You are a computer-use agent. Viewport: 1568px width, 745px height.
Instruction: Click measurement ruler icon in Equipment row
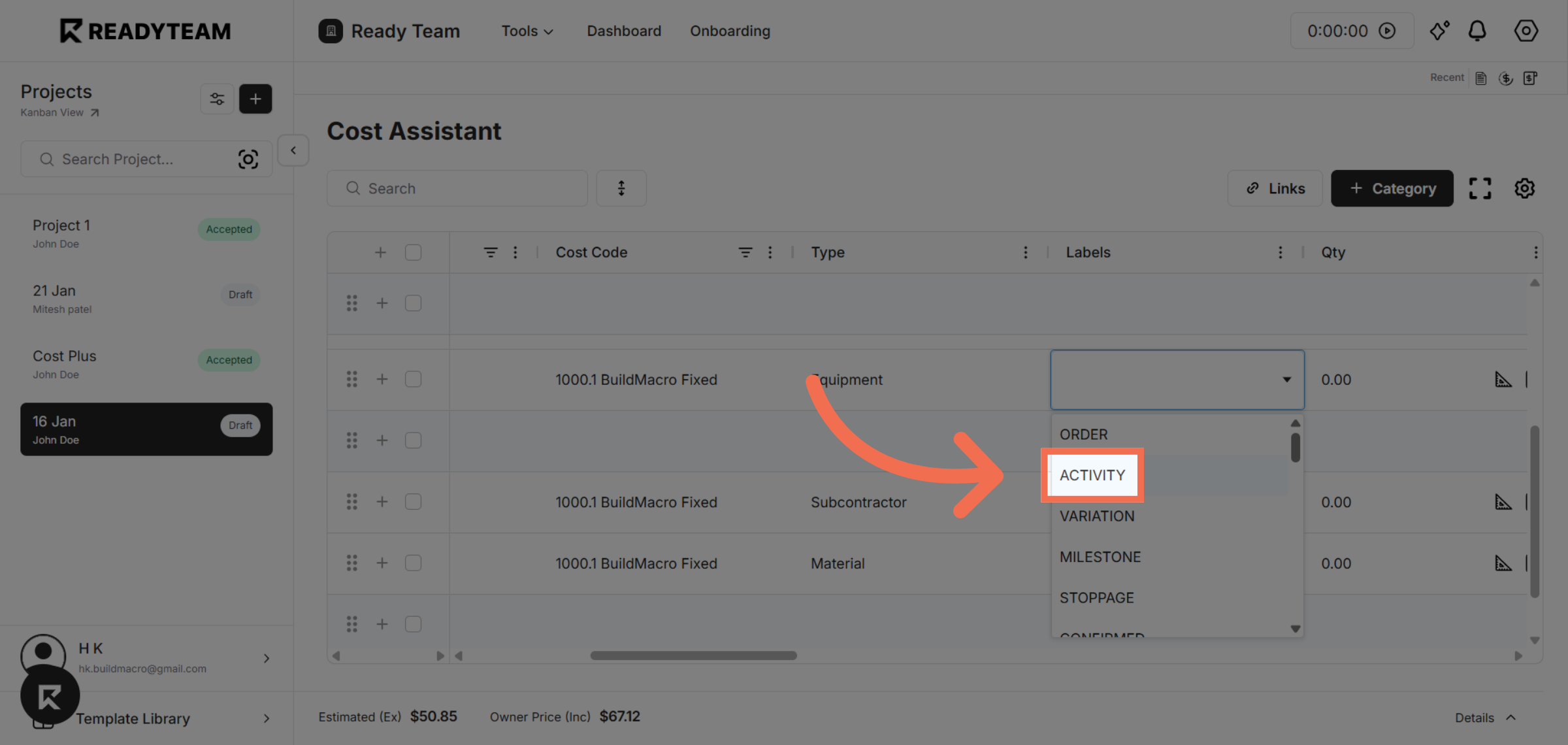[x=1503, y=380]
